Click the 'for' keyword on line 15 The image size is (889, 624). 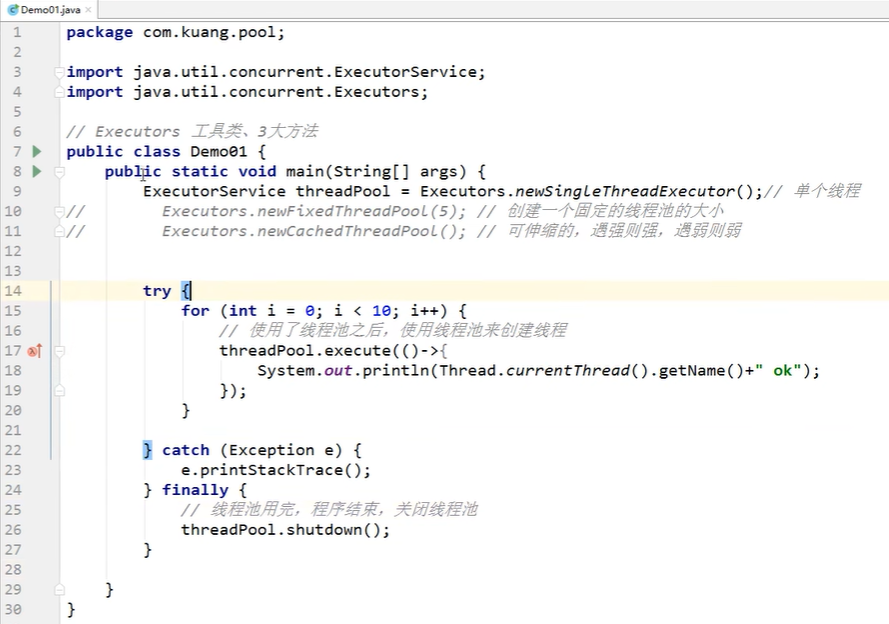195,311
